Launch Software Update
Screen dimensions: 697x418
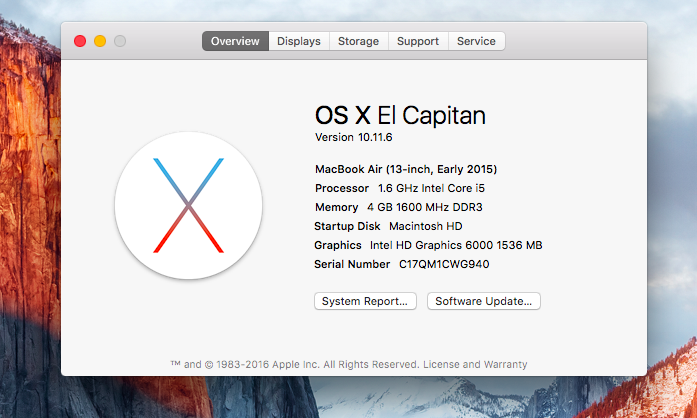[484, 301]
